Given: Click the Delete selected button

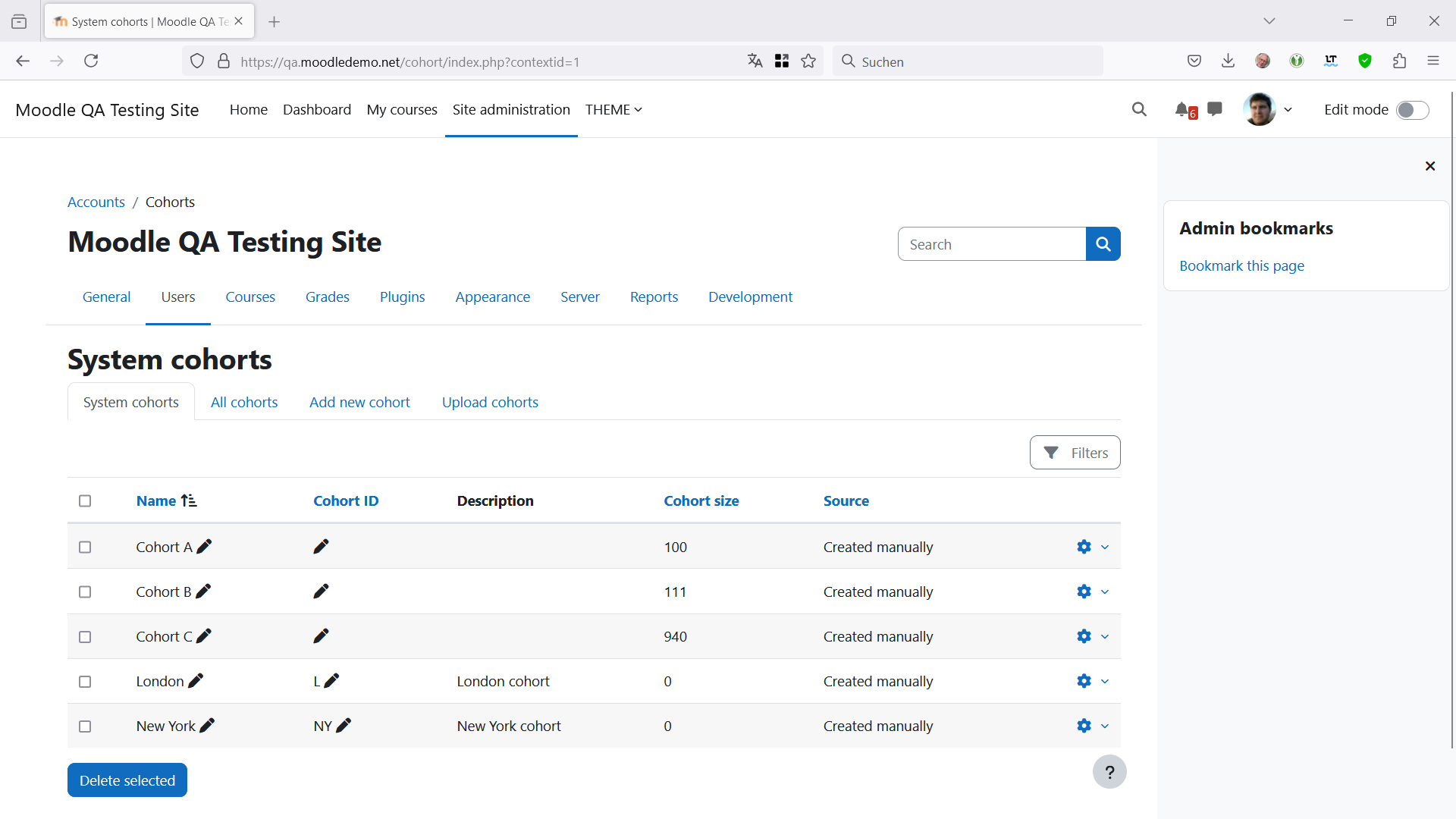Looking at the screenshot, I should point(127,780).
